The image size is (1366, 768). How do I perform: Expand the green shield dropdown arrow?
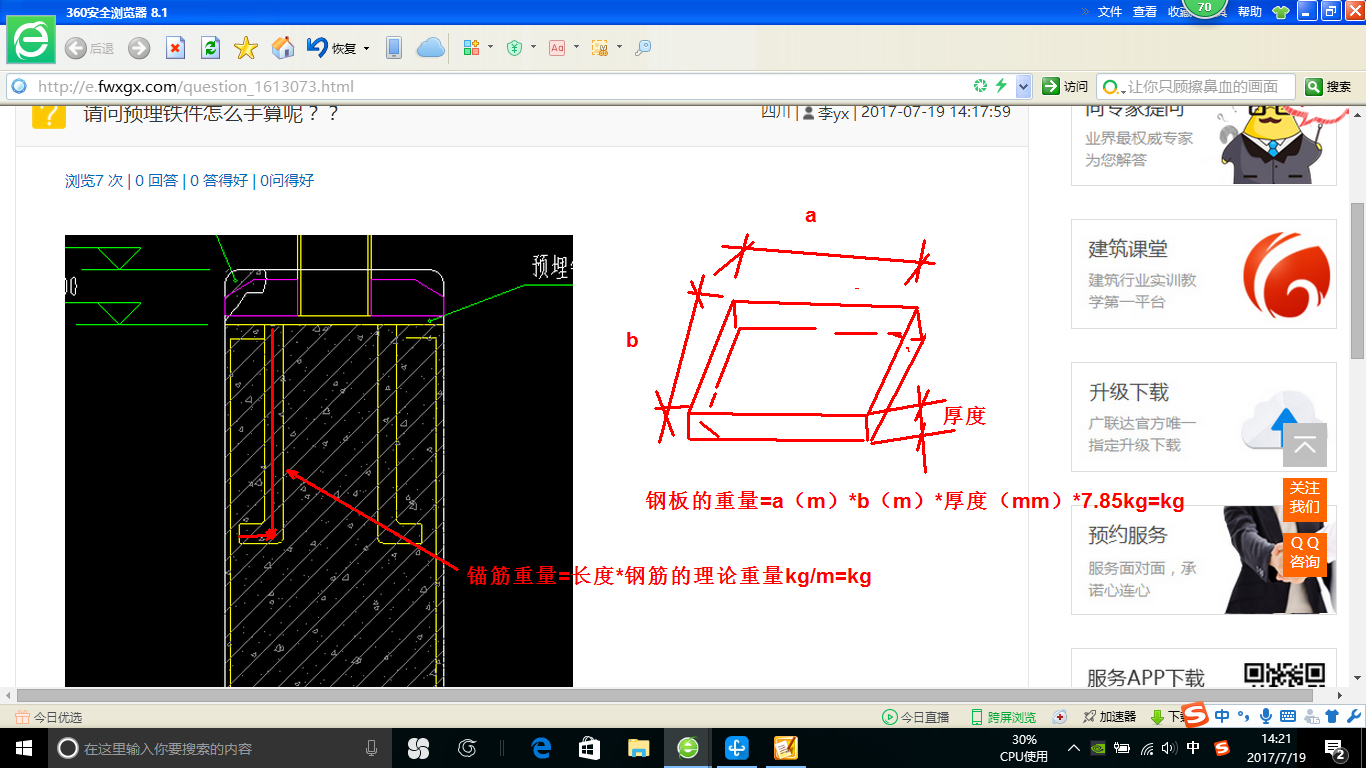tap(533, 47)
